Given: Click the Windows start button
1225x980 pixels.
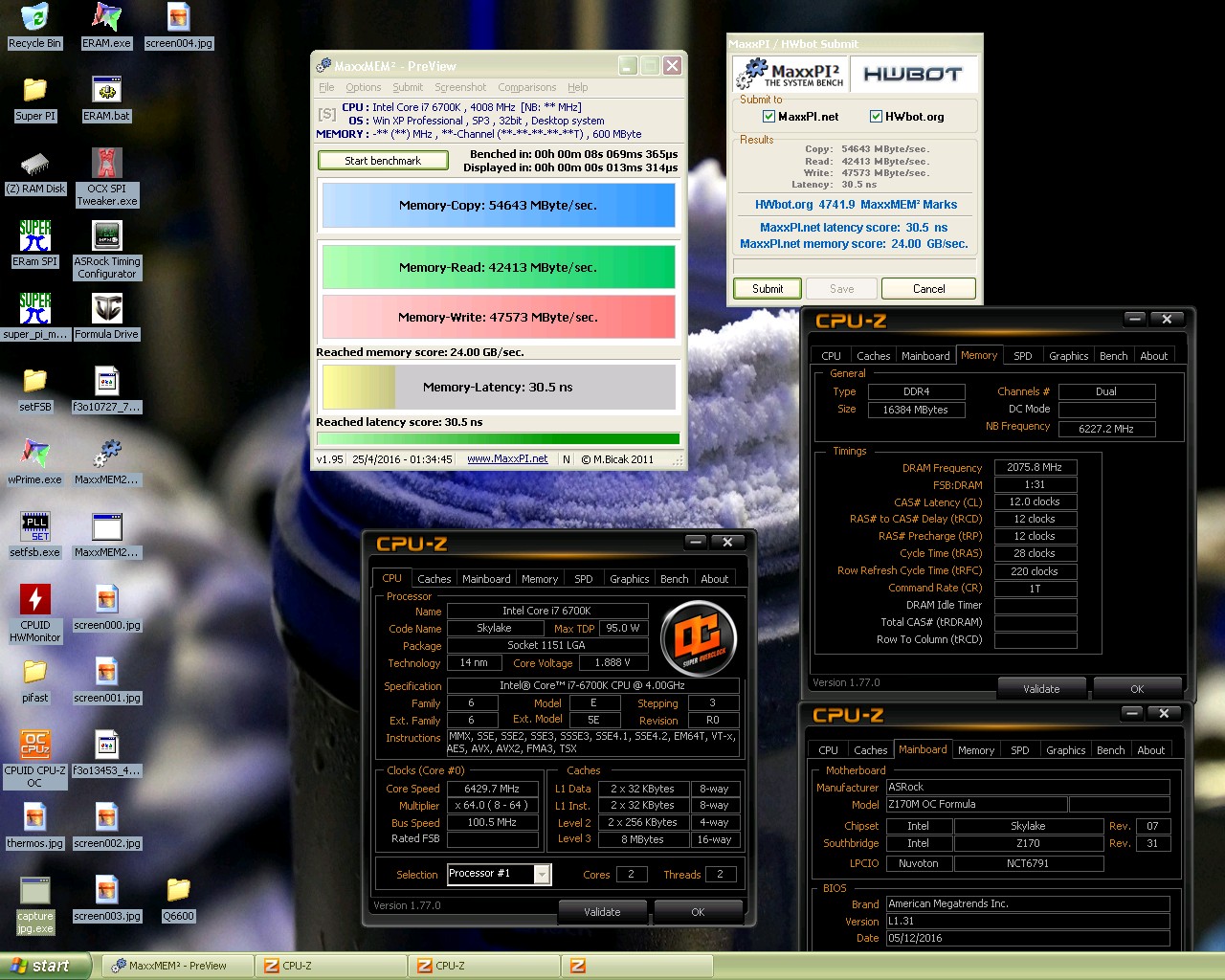Looking at the screenshot, I should [x=45, y=967].
